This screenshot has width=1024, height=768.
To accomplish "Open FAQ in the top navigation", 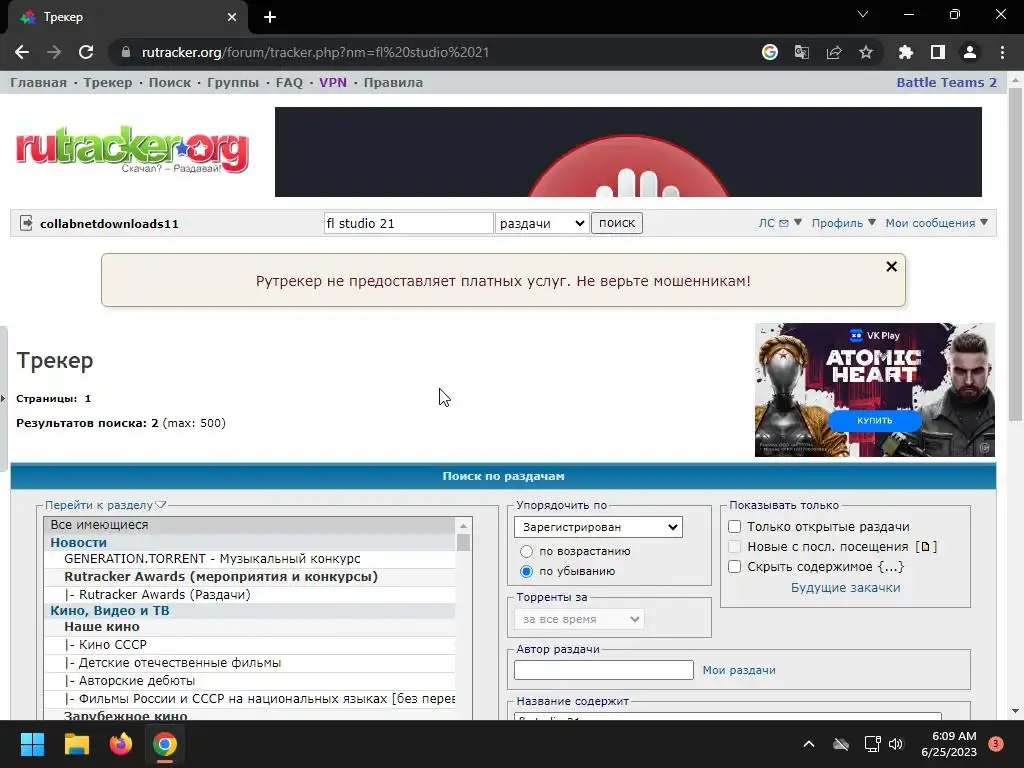I will (289, 82).
